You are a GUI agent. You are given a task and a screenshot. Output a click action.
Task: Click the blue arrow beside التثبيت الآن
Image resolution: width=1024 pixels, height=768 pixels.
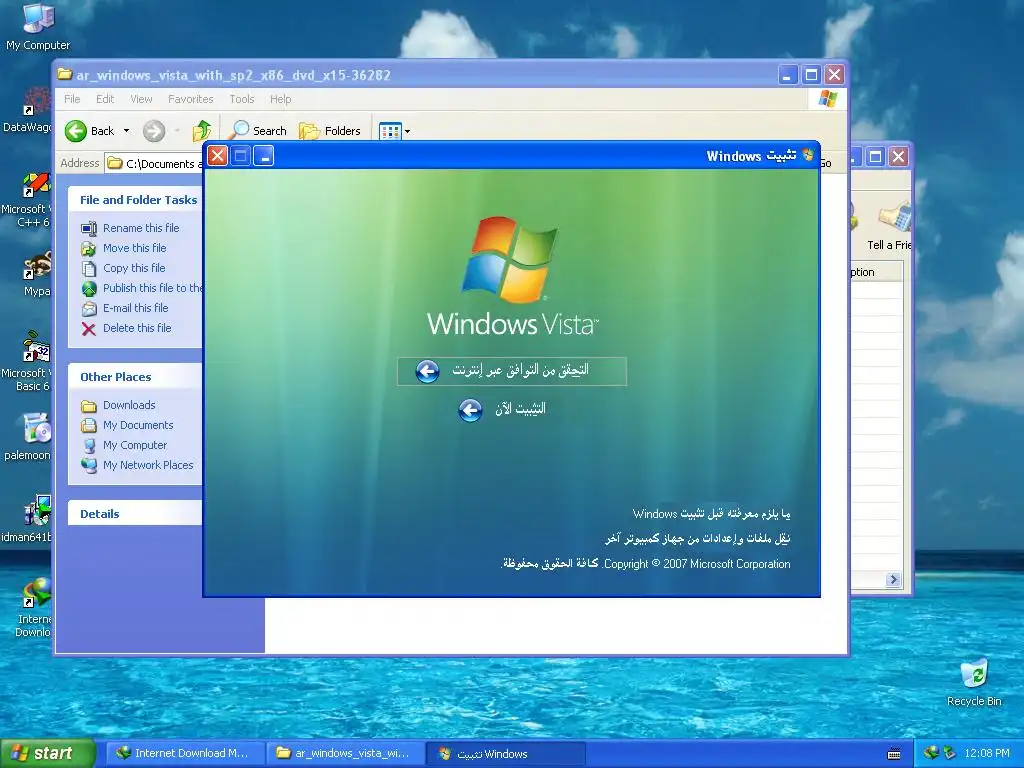(470, 410)
